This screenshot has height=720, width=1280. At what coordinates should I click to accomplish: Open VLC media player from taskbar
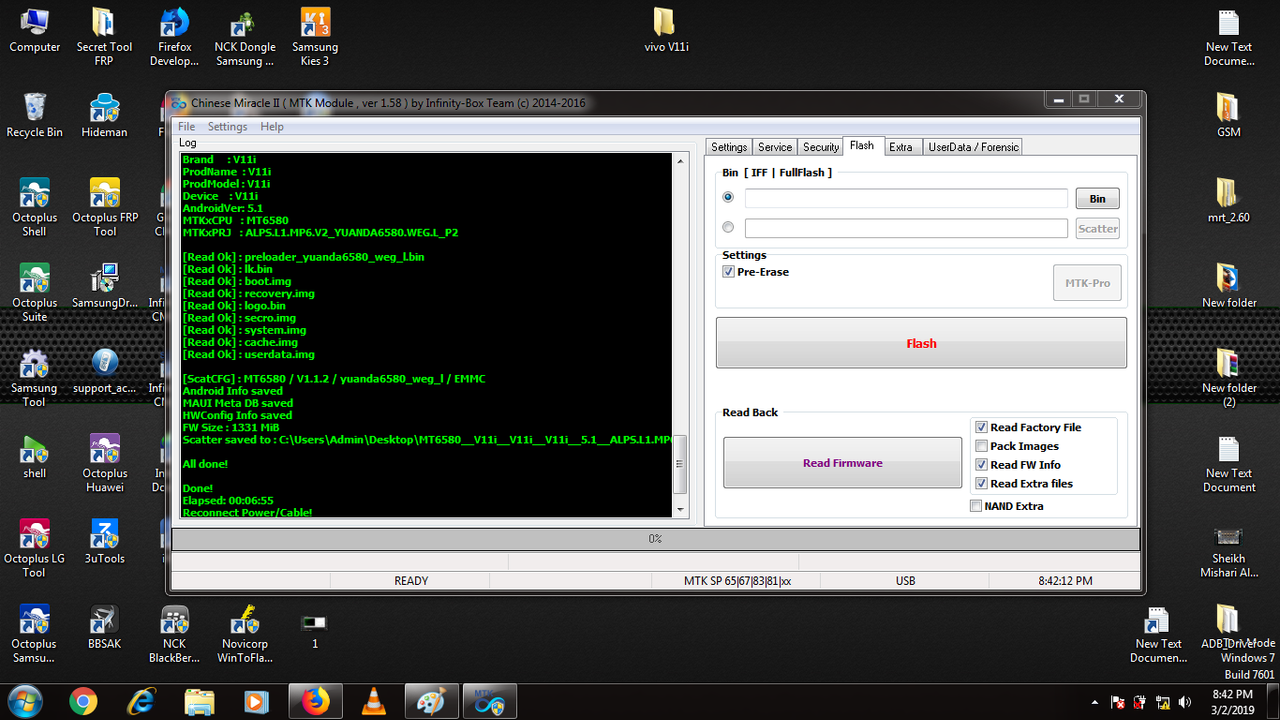click(373, 702)
